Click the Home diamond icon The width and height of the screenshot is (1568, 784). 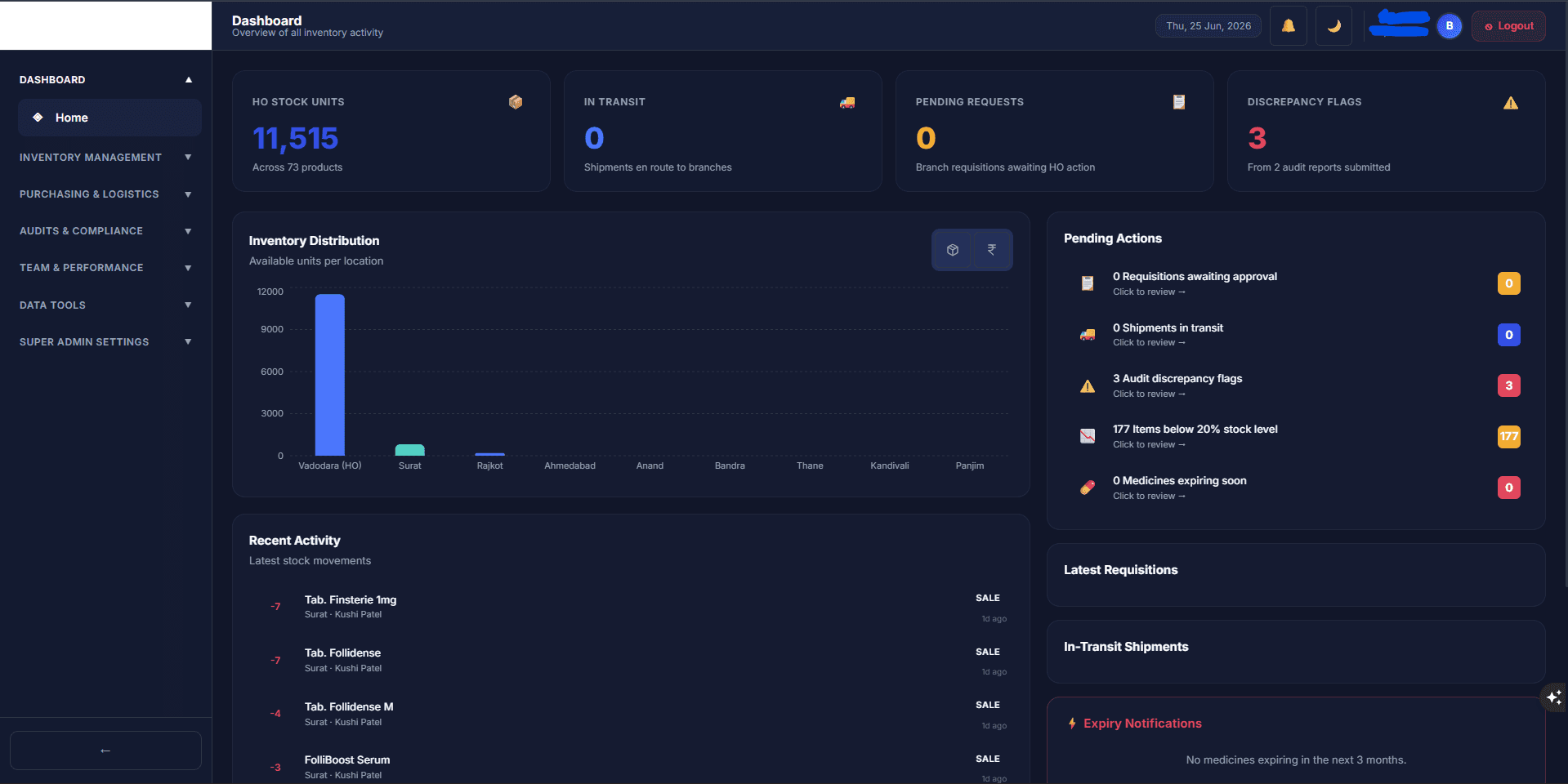pyautogui.click(x=38, y=118)
